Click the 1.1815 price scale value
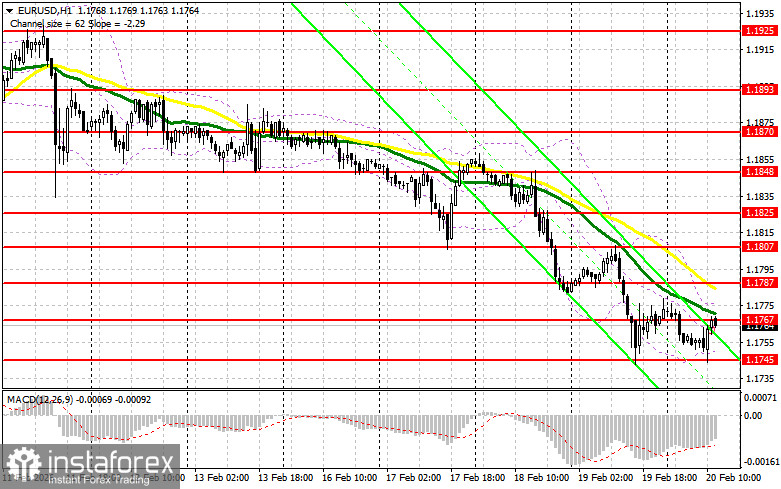The height and width of the screenshot is (489, 781). click(x=760, y=233)
